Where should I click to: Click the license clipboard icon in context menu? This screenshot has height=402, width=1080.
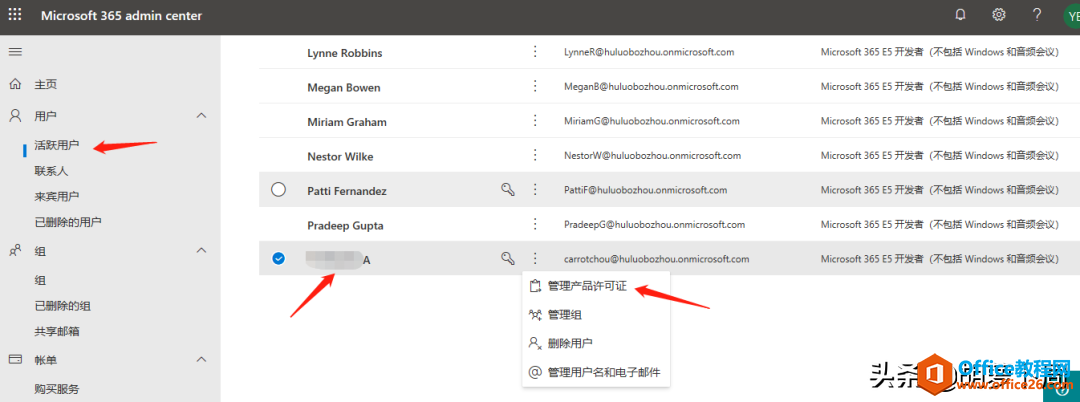pyautogui.click(x=535, y=286)
